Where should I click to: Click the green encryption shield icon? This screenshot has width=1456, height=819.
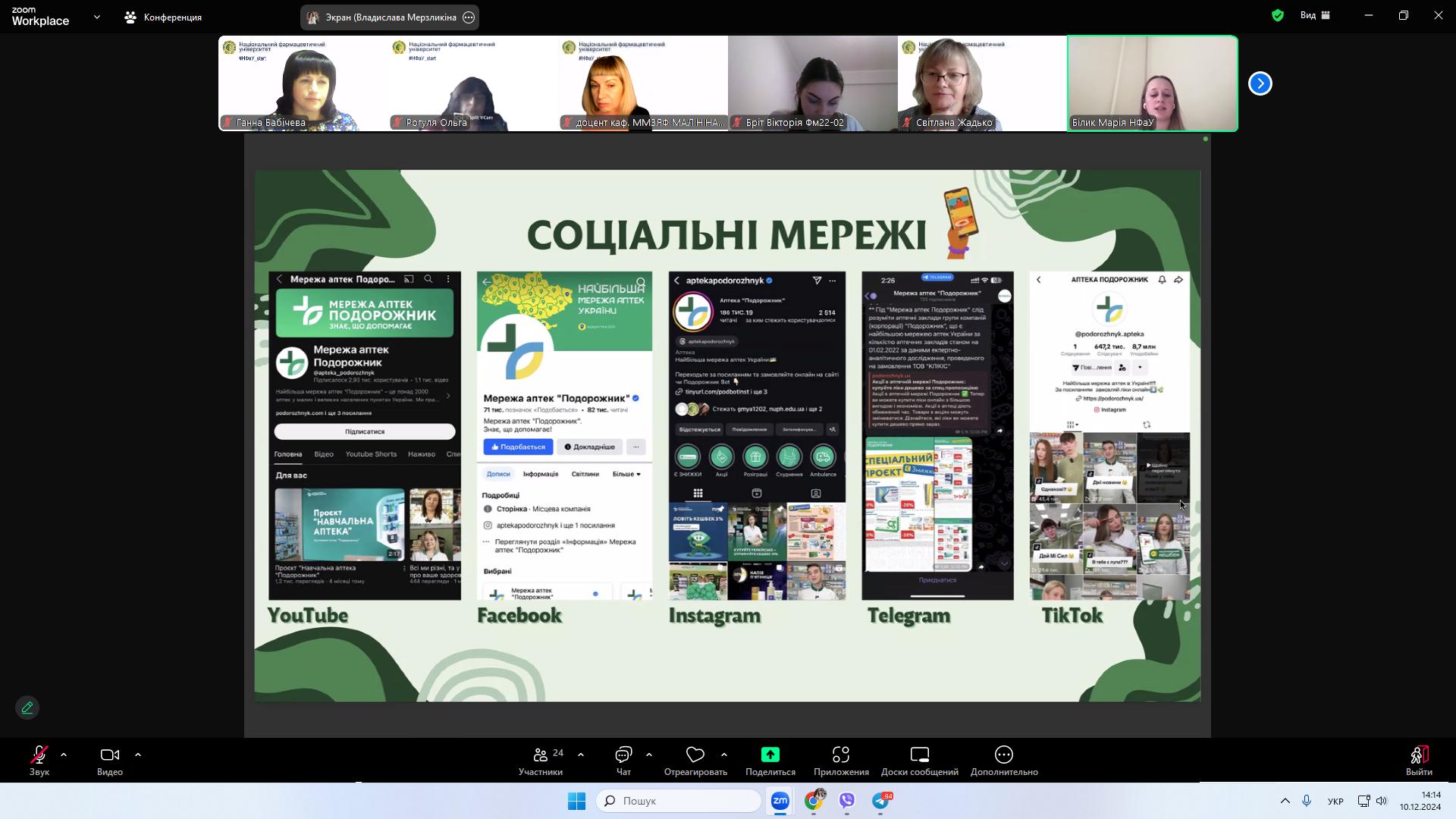(x=1278, y=15)
